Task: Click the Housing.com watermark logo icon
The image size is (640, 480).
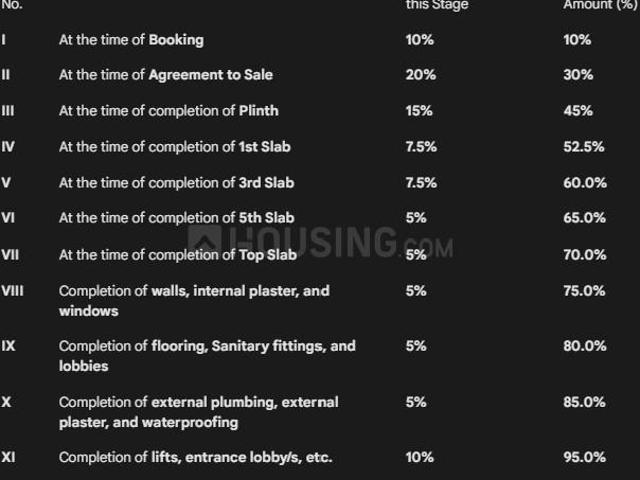Action: pyautogui.click(x=205, y=241)
